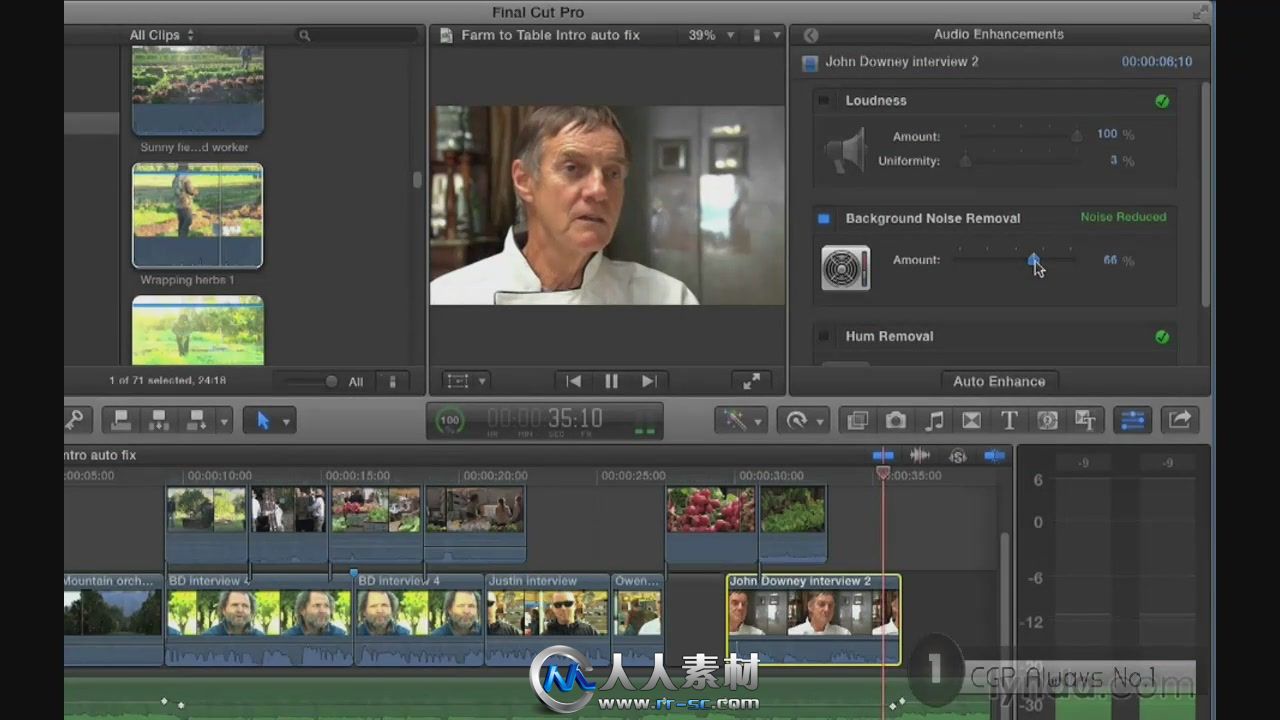Click the Hum Removal green status checkmark
The image size is (1280, 720).
click(x=1162, y=337)
